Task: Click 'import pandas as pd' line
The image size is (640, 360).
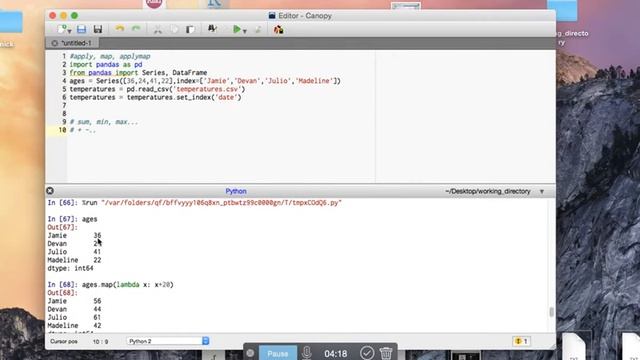Action: 106,64
